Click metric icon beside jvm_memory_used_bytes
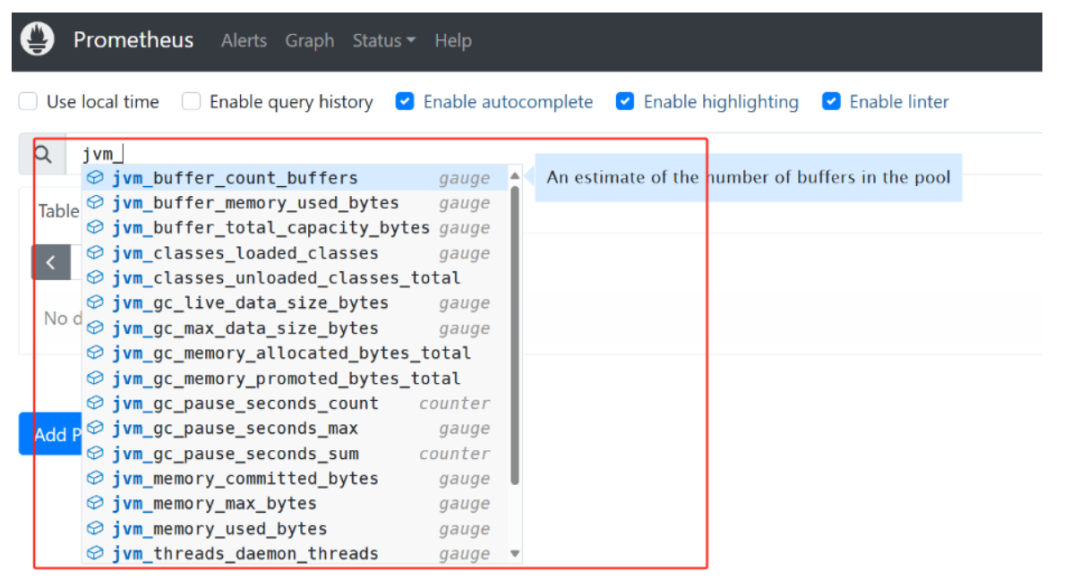 click(95, 528)
